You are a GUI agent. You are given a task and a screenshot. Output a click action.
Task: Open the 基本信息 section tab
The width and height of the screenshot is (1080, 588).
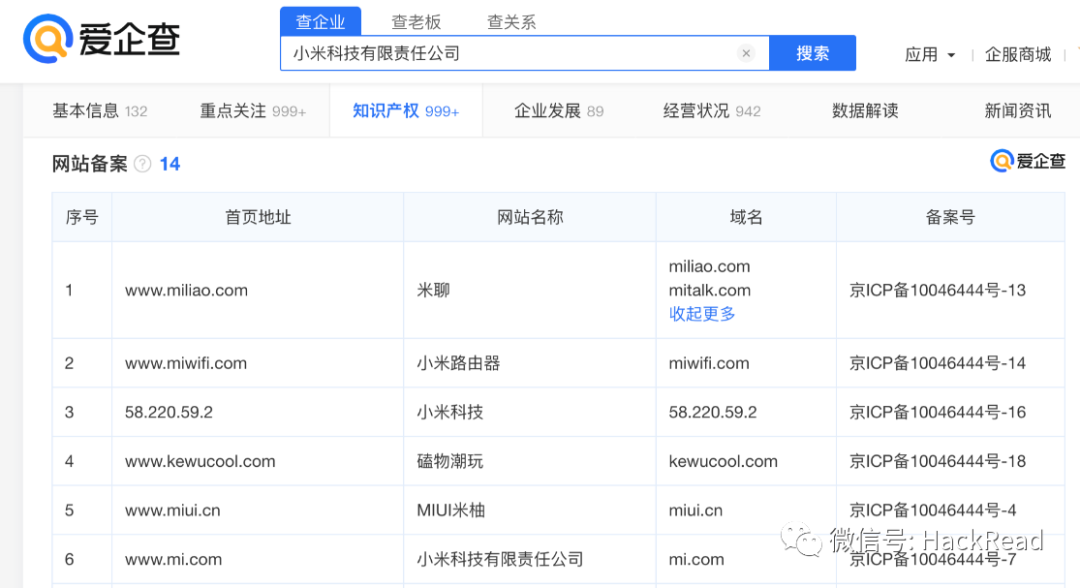100,111
